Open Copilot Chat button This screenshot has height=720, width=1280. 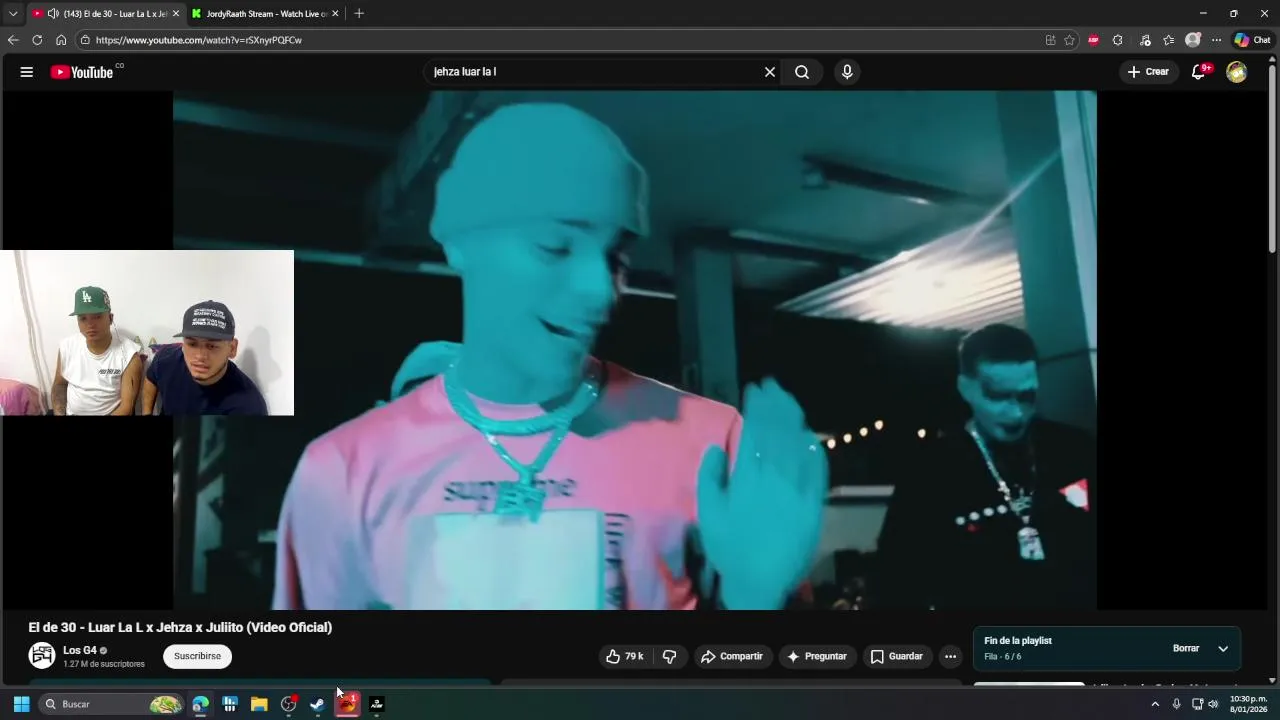[1252, 40]
